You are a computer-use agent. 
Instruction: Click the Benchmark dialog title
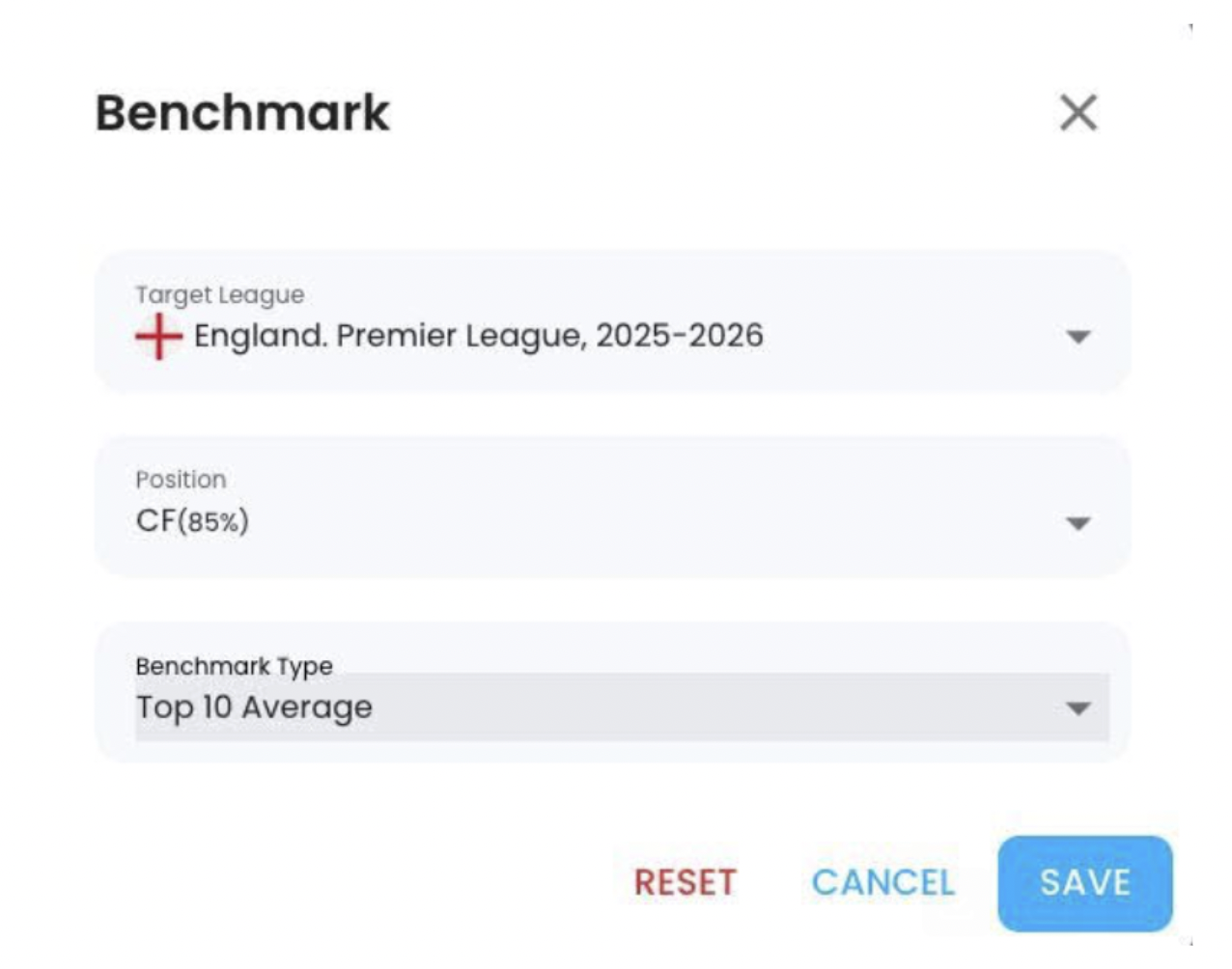tap(242, 113)
